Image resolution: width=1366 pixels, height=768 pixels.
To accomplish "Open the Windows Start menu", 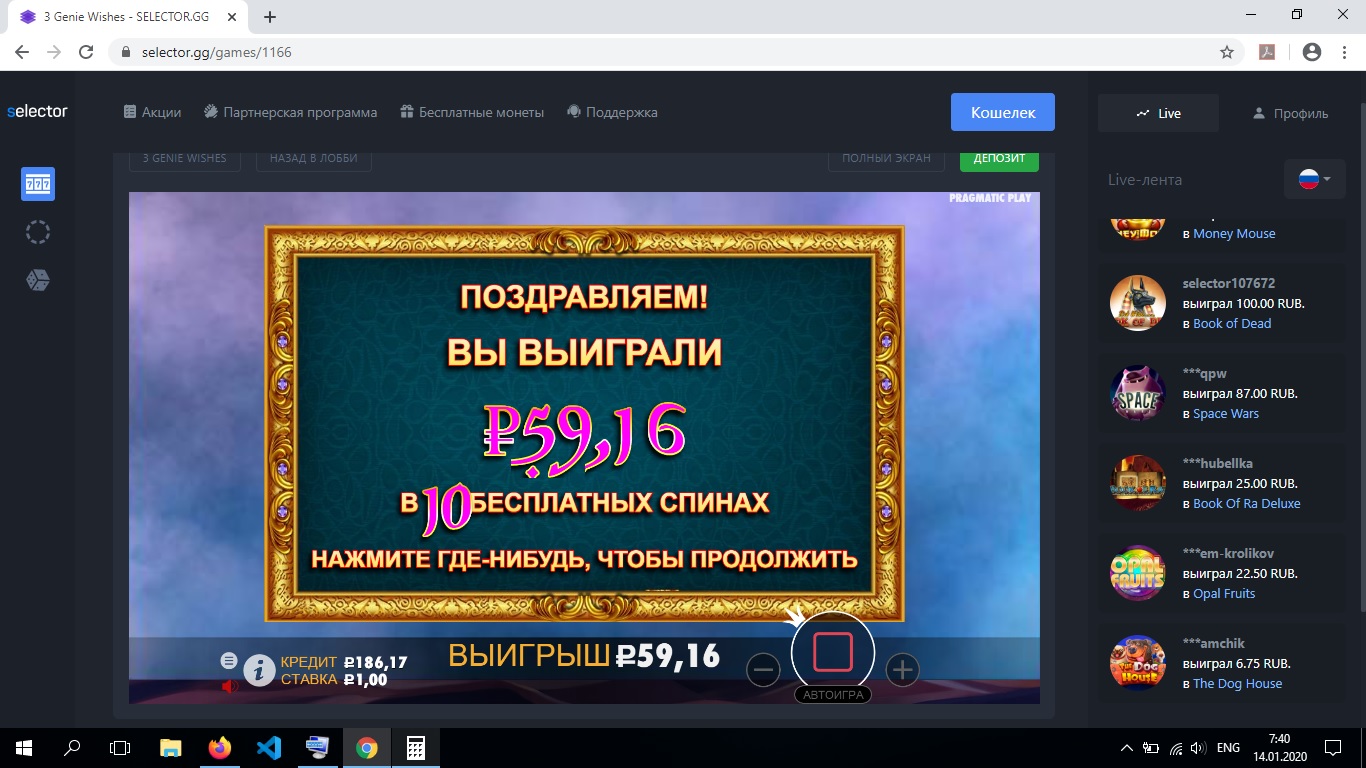I will click(x=24, y=747).
